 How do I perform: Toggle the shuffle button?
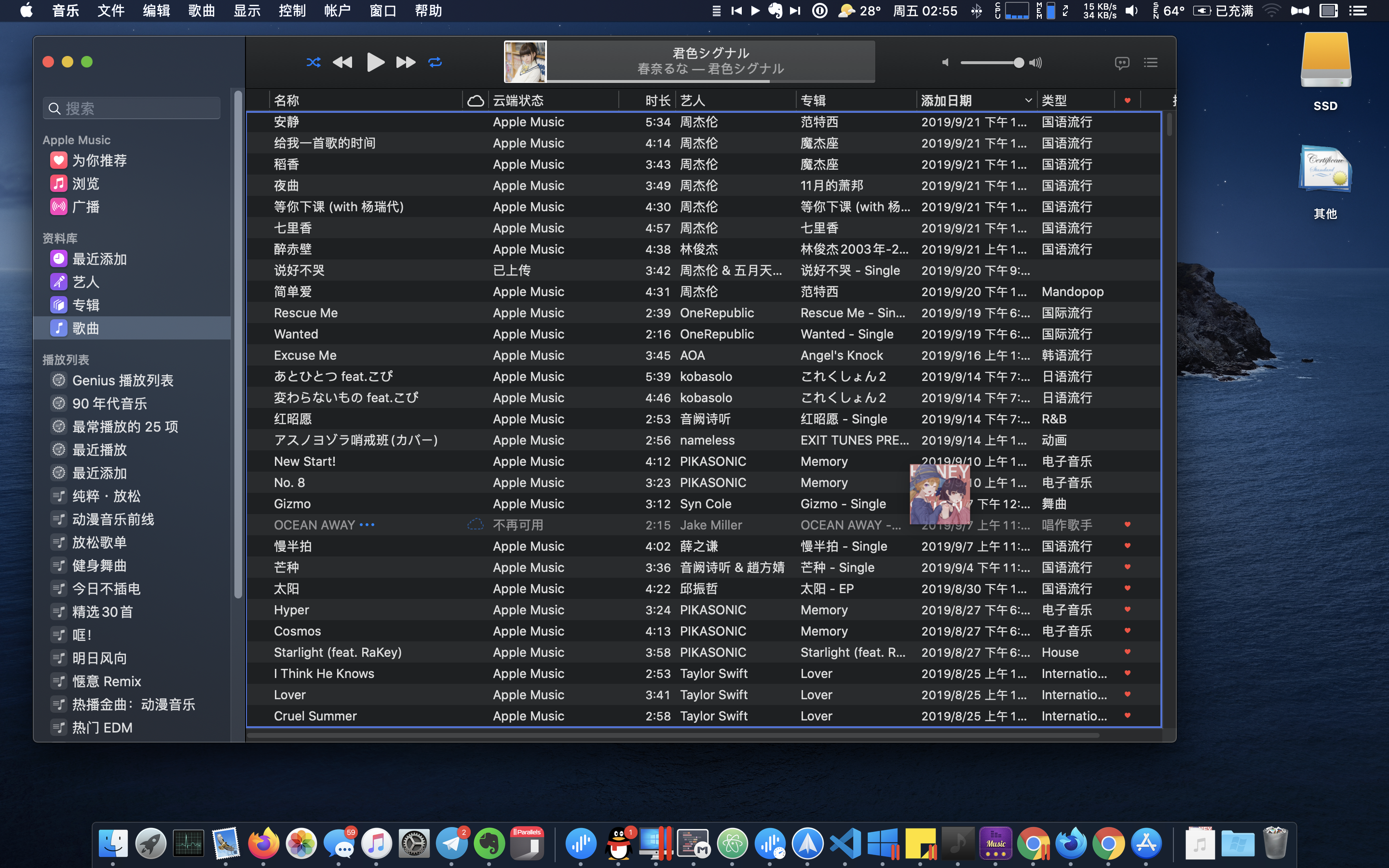tap(313, 62)
